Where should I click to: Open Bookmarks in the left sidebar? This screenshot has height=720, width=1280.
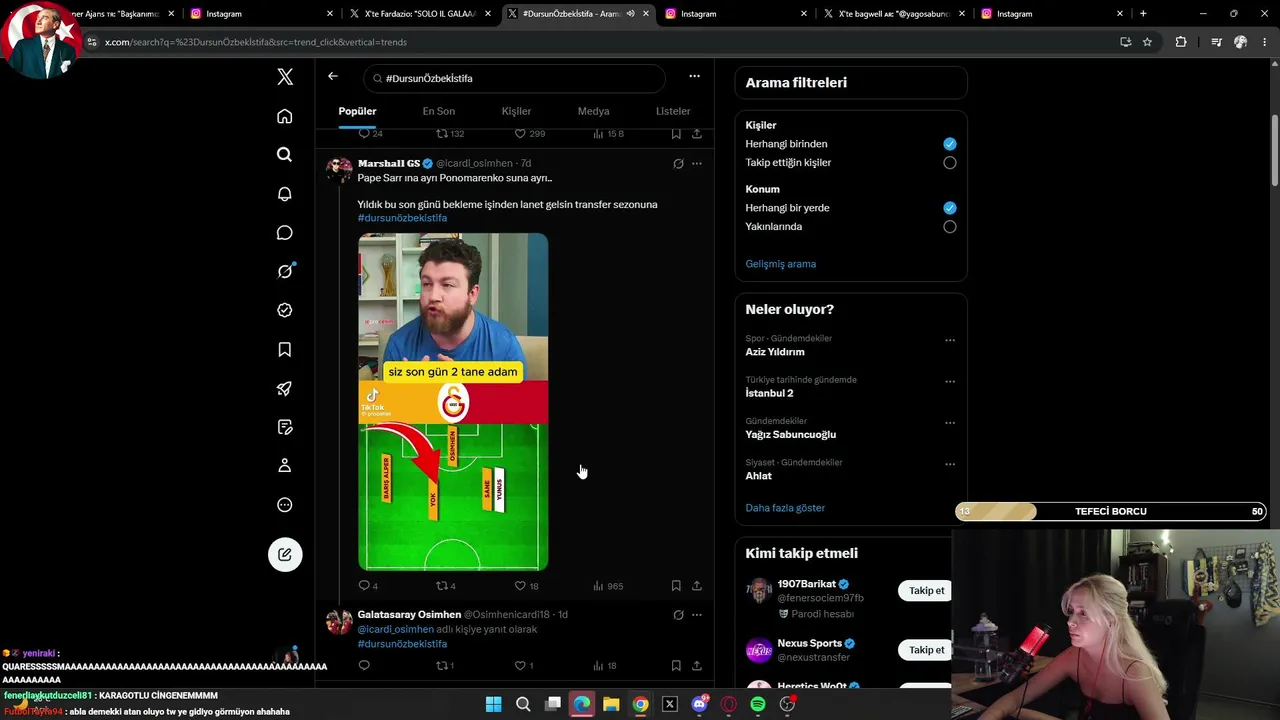click(x=285, y=349)
